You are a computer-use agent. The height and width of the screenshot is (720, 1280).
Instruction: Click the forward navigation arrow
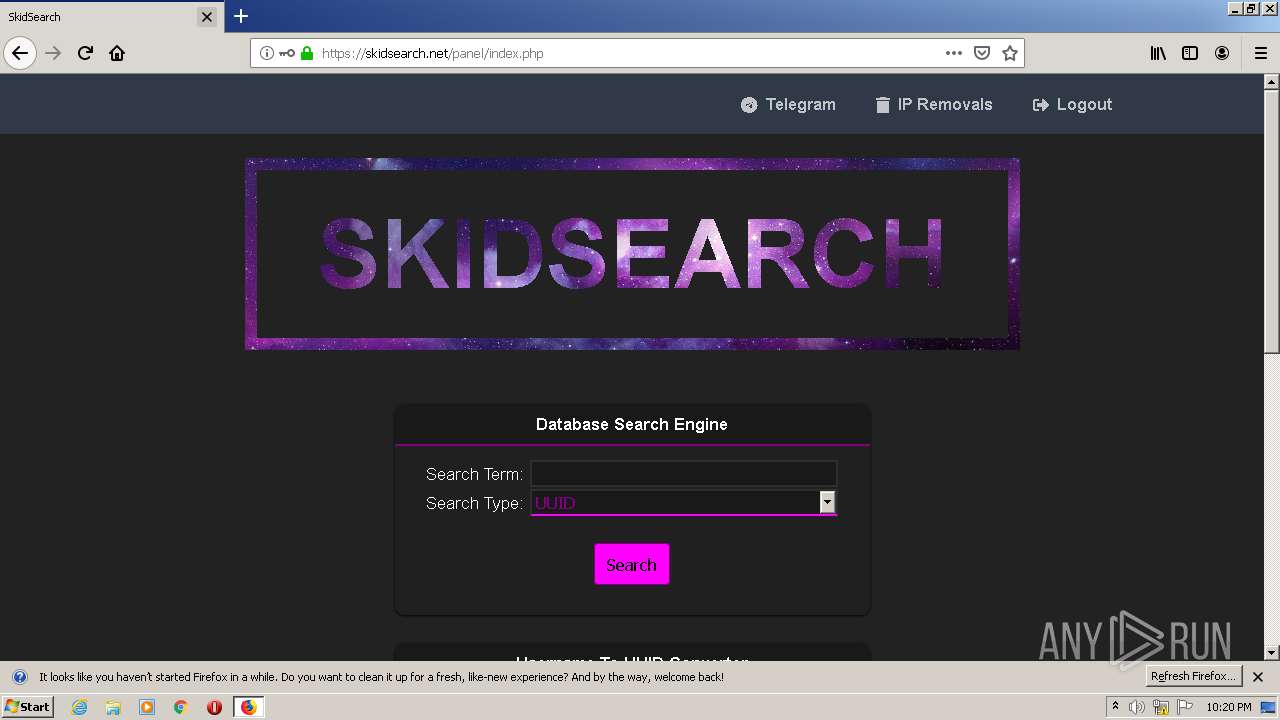pyautogui.click(x=53, y=53)
